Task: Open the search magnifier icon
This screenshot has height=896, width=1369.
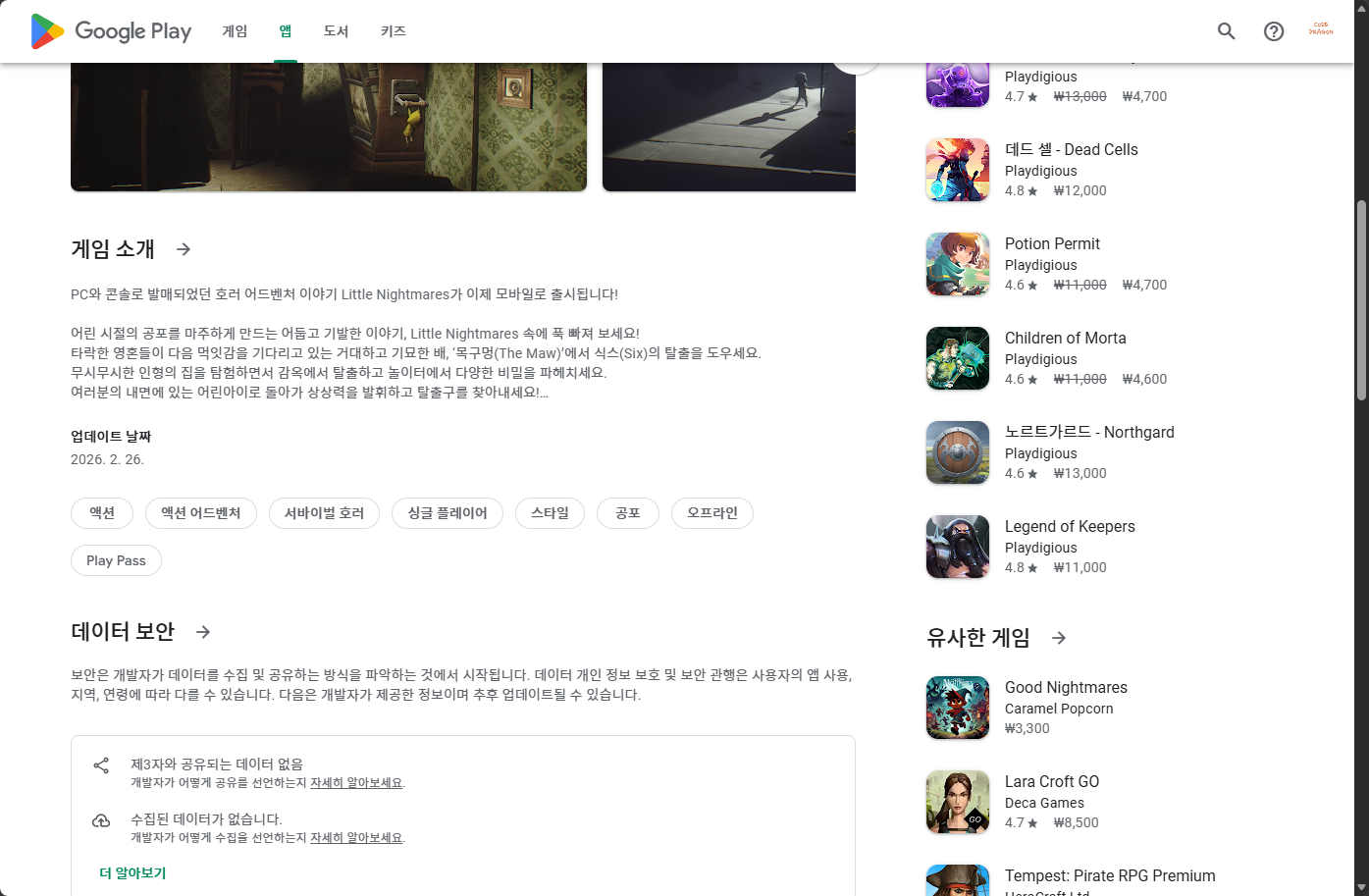Action: [1226, 31]
